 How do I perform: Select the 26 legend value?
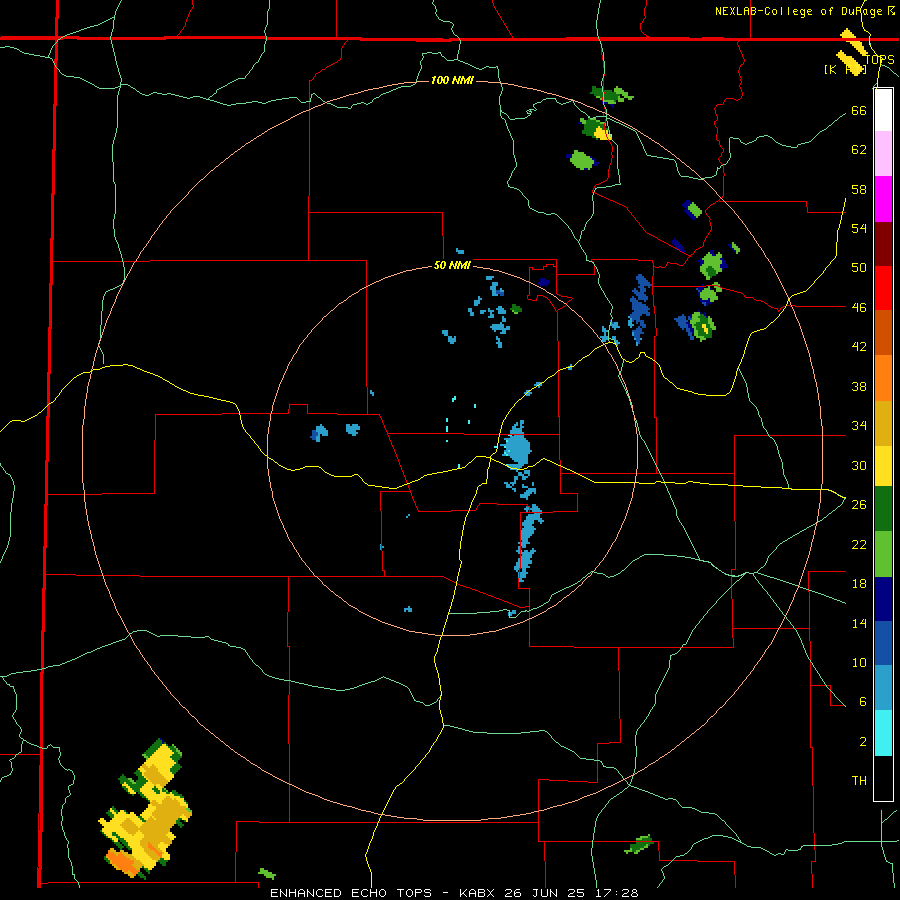pos(859,504)
